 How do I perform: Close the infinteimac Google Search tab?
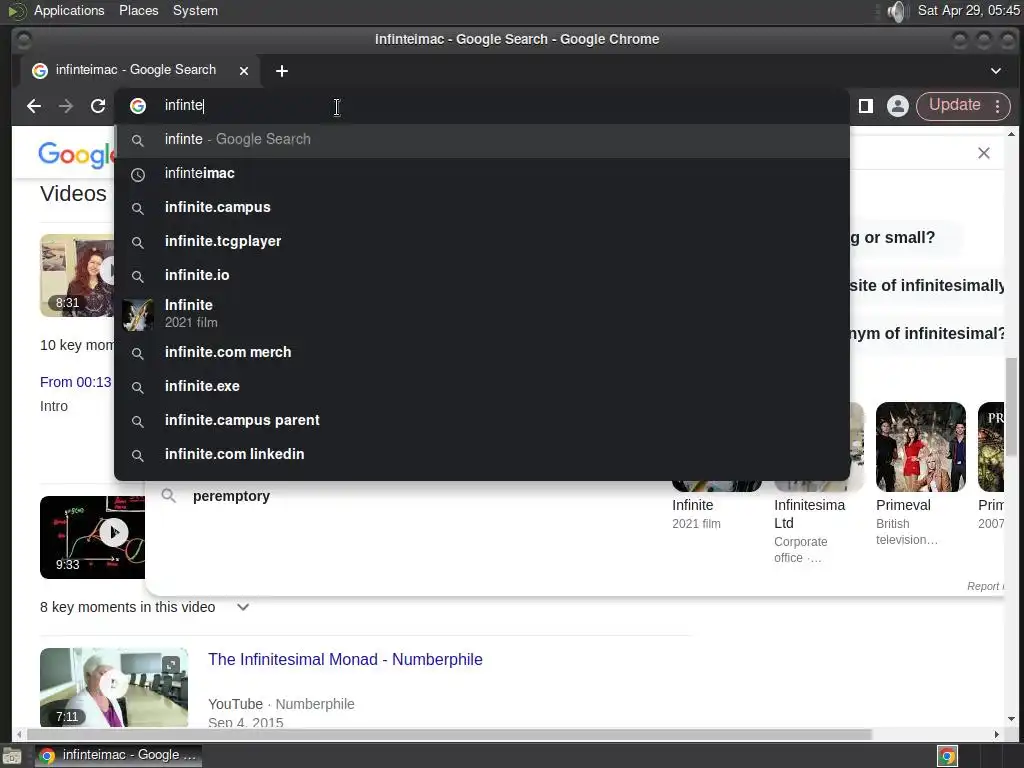[244, 71]
